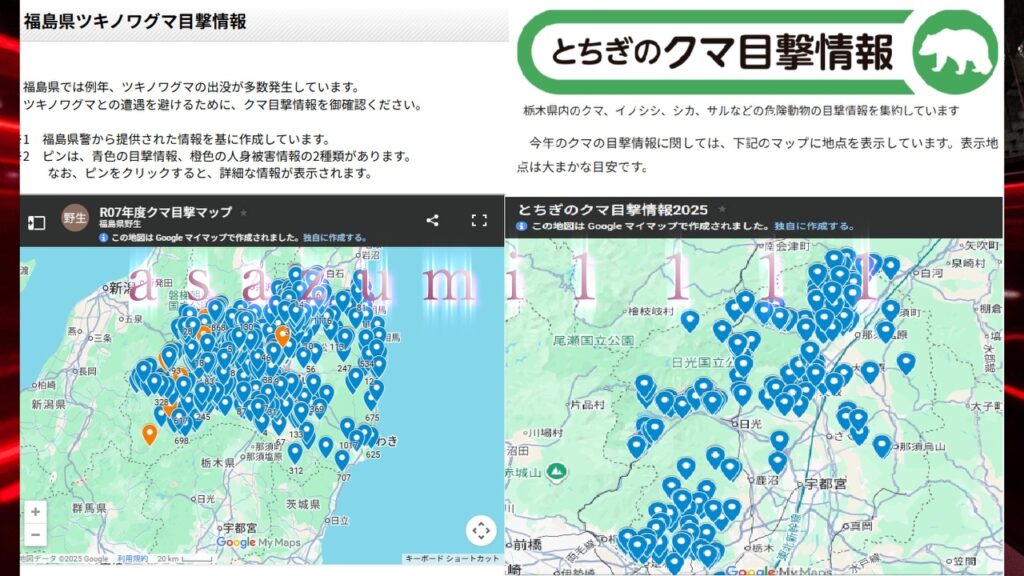1024x576 pixels.
Task: Zoom out on the Fukushima map
Action: click(35, 534)
